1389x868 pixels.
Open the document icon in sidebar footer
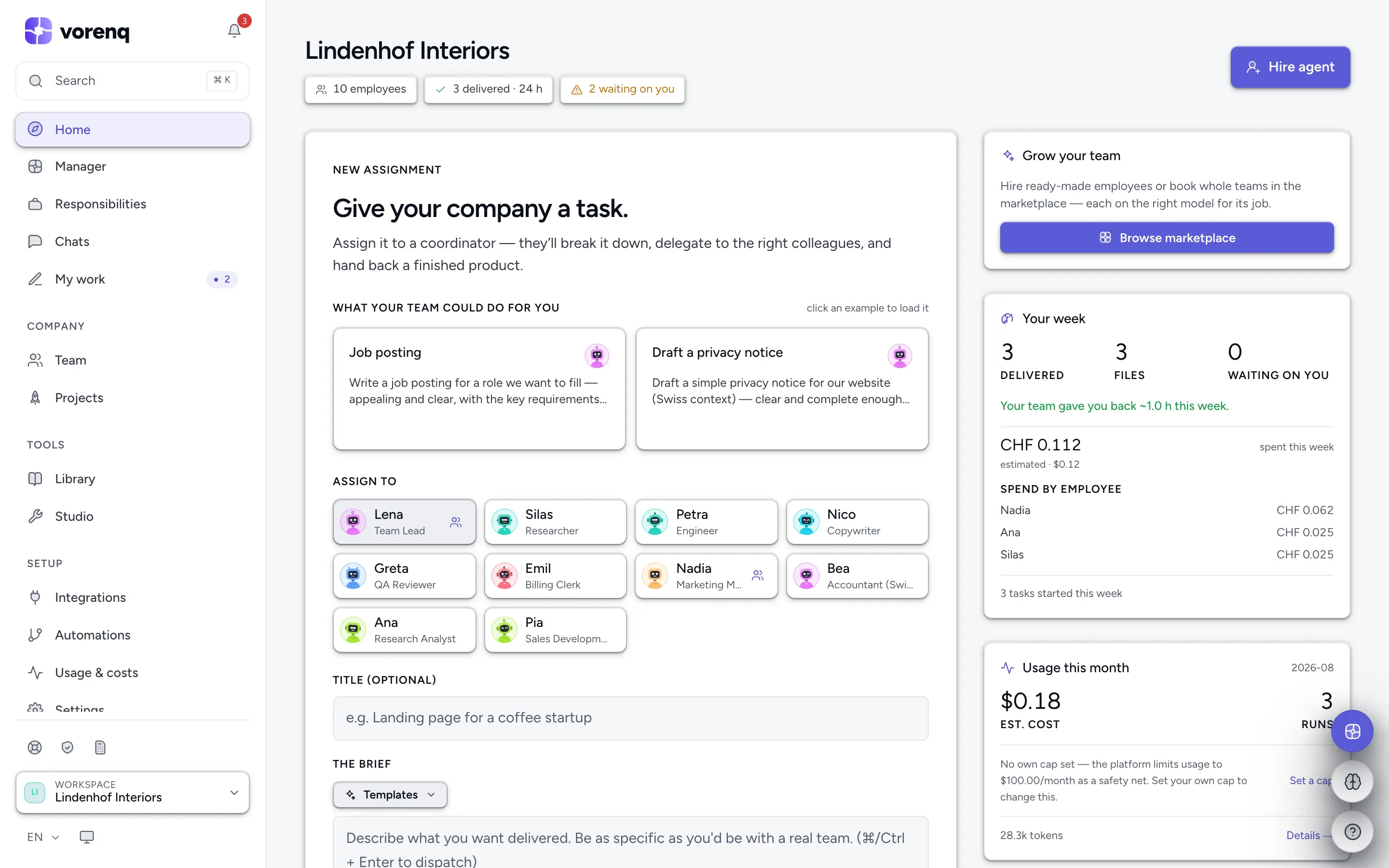click(100, 747)
